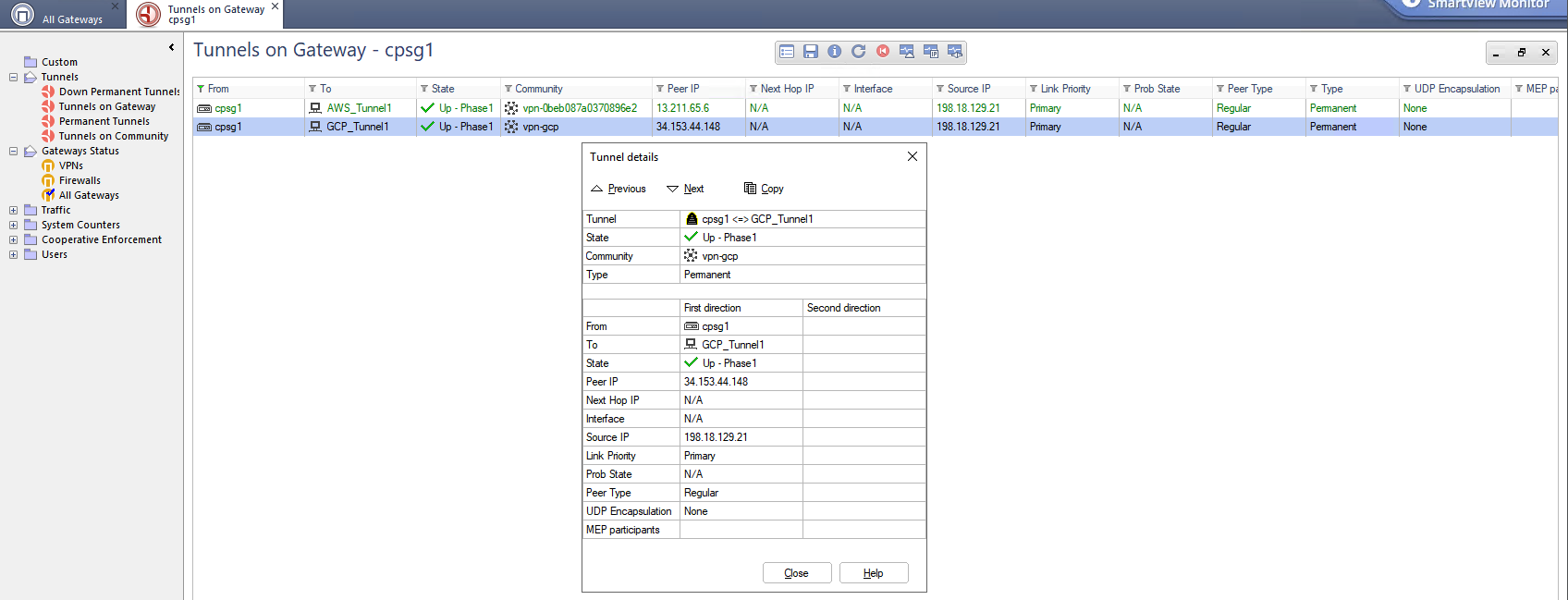This screenshot has width=1568, height=600.
Task: Click the Copy icon in Tunnel details
Action: point(750,189)
